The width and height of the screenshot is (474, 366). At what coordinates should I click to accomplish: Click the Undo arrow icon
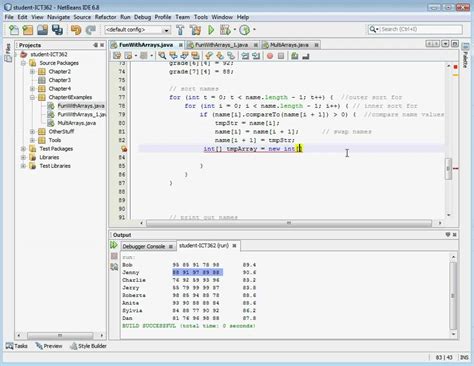[x=76, y=30]
